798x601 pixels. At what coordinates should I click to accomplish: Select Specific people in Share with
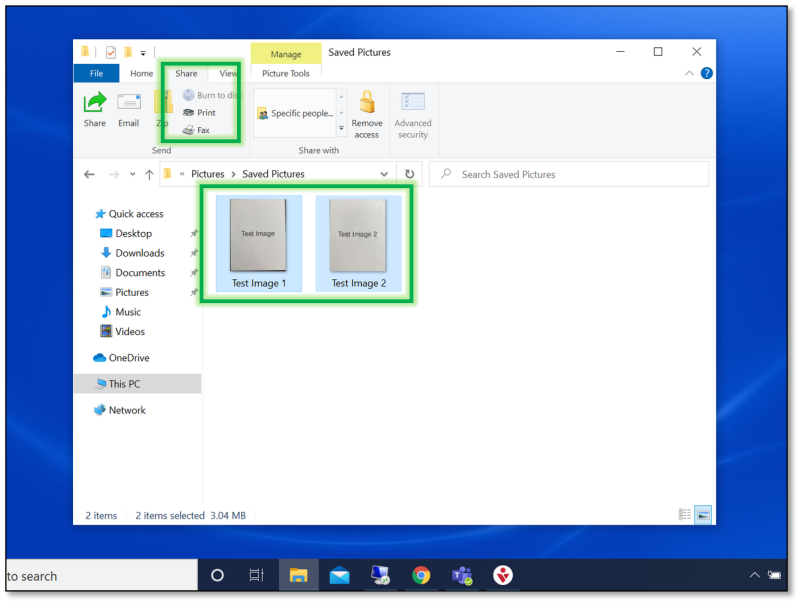pos(295,113)
